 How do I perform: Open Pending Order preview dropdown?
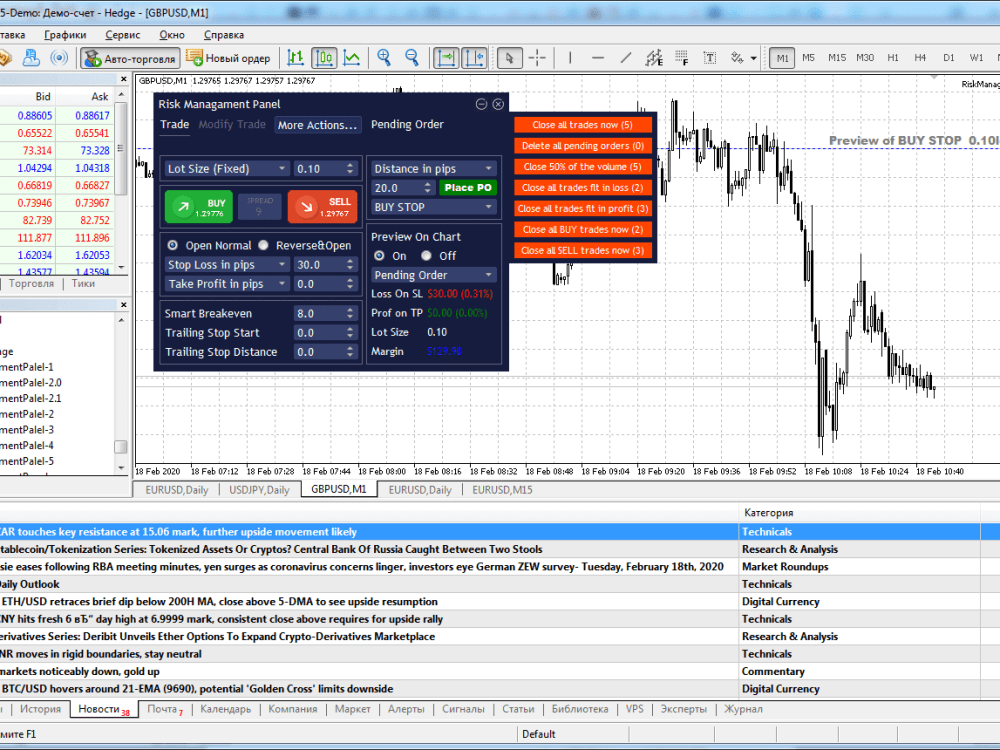[x=434, y=275]
